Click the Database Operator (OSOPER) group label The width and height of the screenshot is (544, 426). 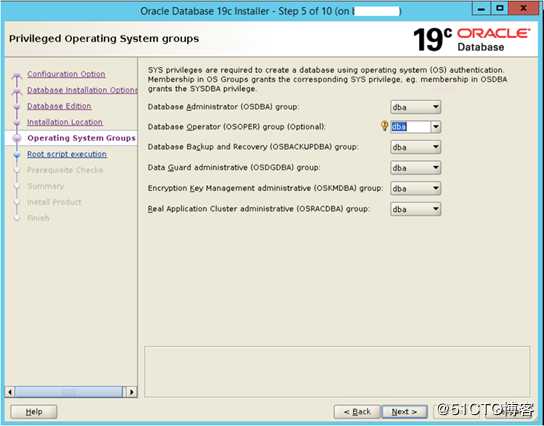tap(236, 127)
